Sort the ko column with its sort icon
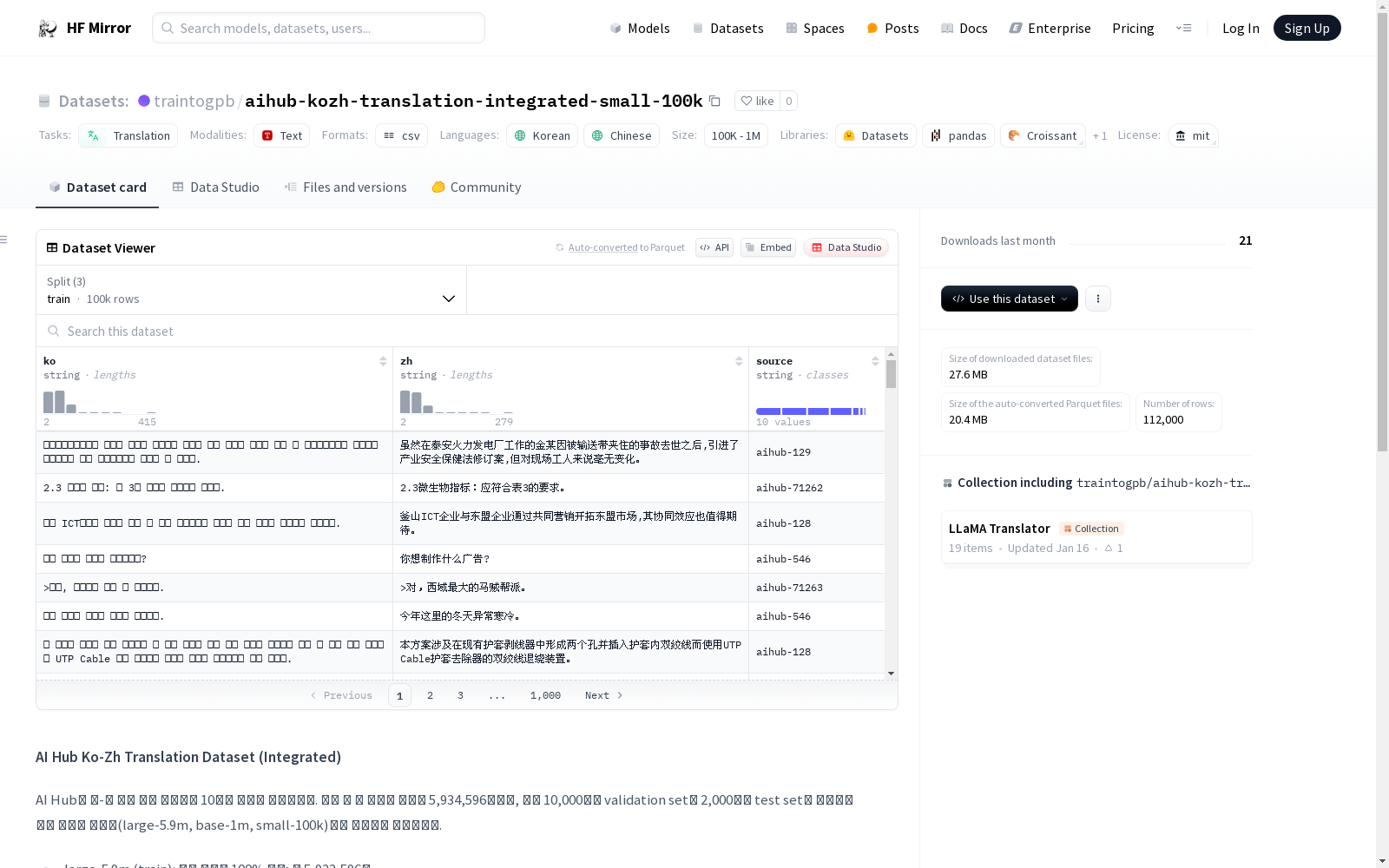 point(383,361)
